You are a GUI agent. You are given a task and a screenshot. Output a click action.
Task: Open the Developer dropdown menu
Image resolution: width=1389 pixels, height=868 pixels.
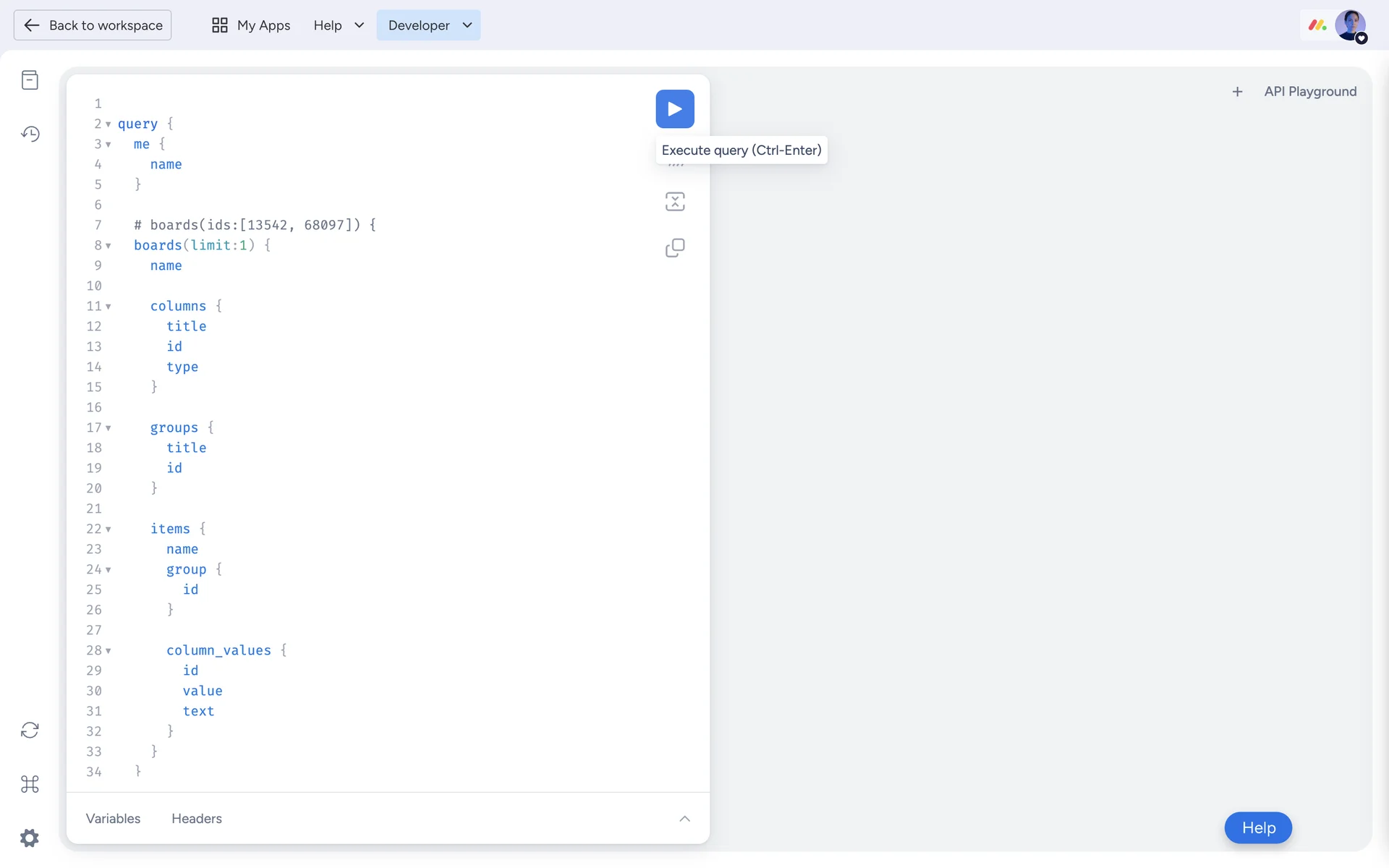click(x=428, y=25)
